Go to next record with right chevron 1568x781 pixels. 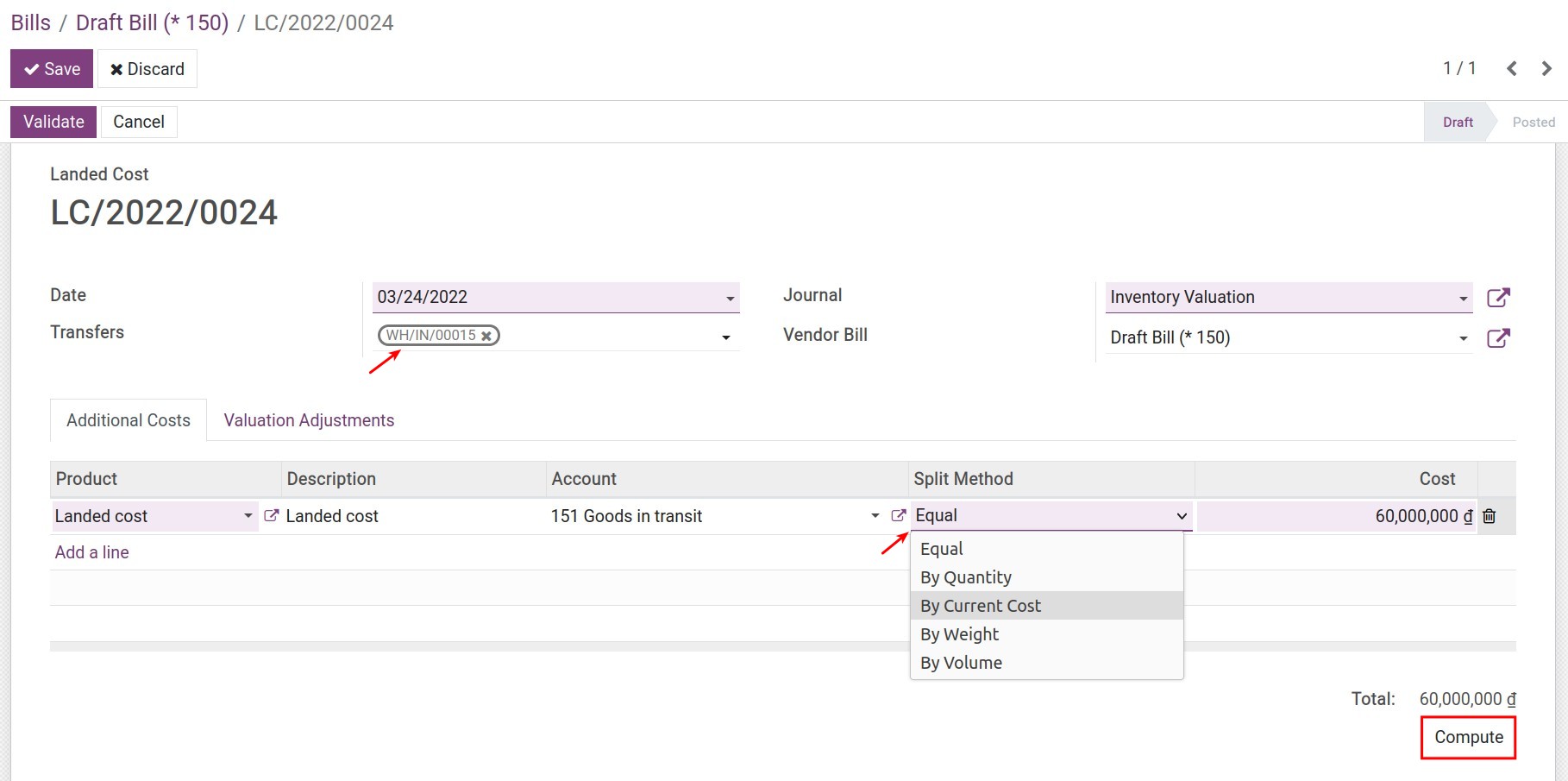coord(1546,68)
